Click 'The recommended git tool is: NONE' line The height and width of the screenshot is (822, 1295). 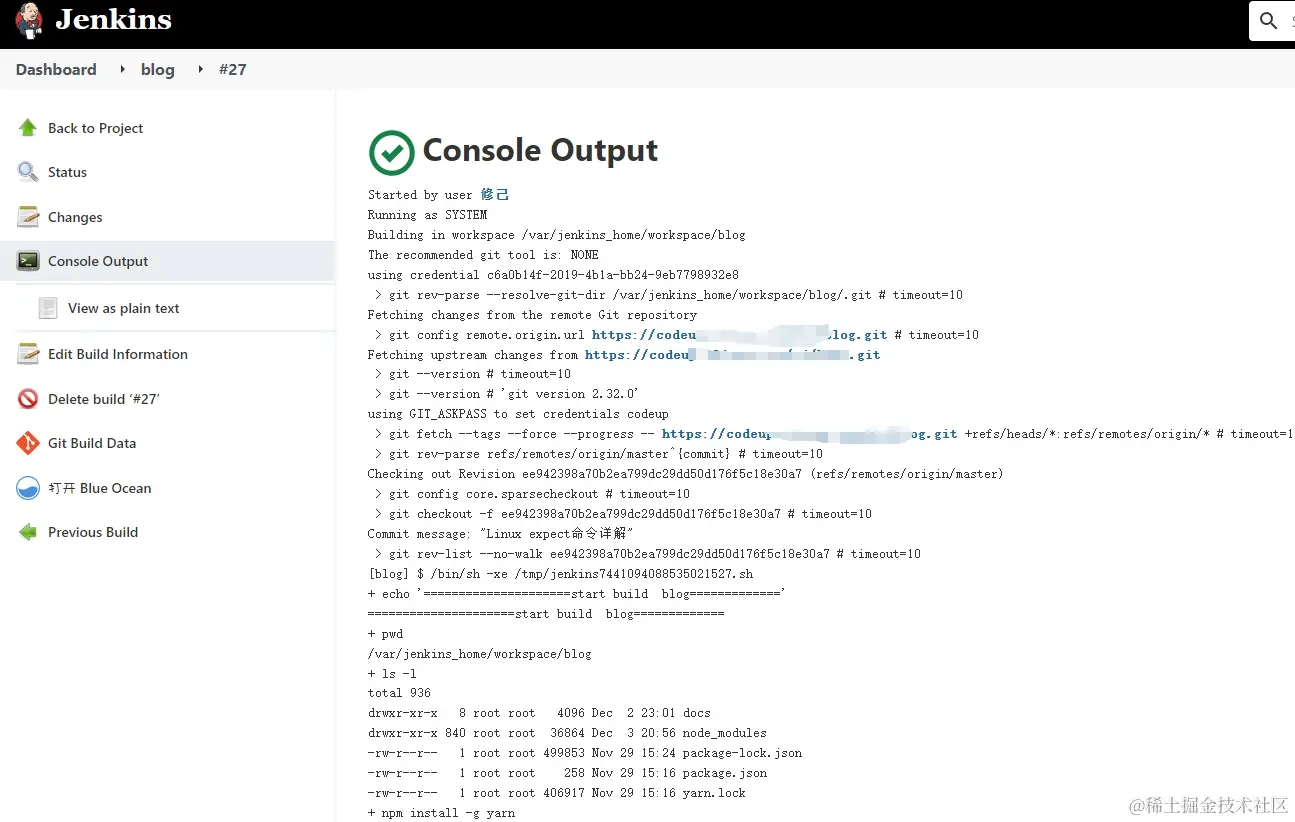point(483,255)
